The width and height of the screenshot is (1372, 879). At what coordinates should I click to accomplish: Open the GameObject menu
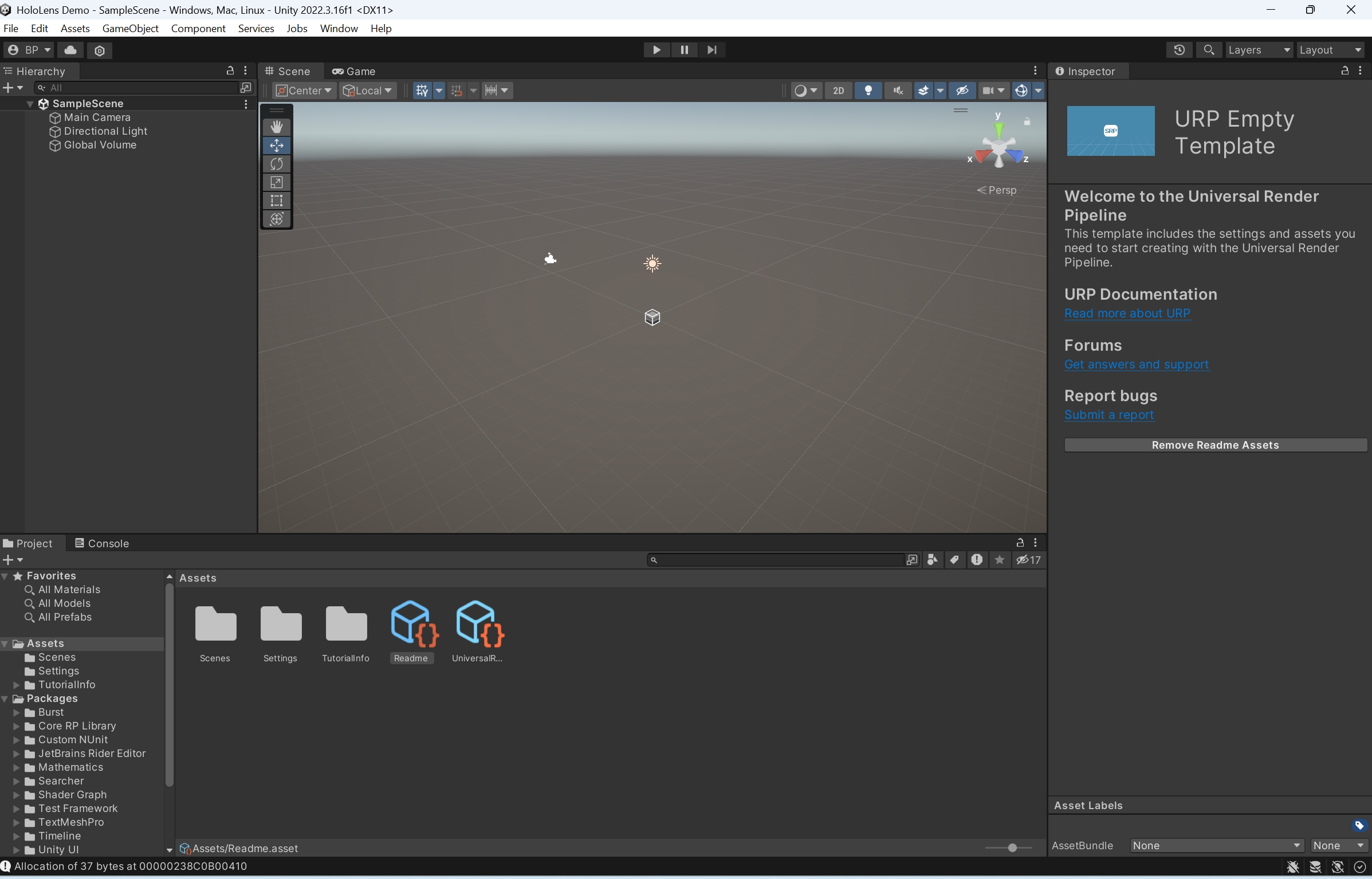click(x=130, y=28)
